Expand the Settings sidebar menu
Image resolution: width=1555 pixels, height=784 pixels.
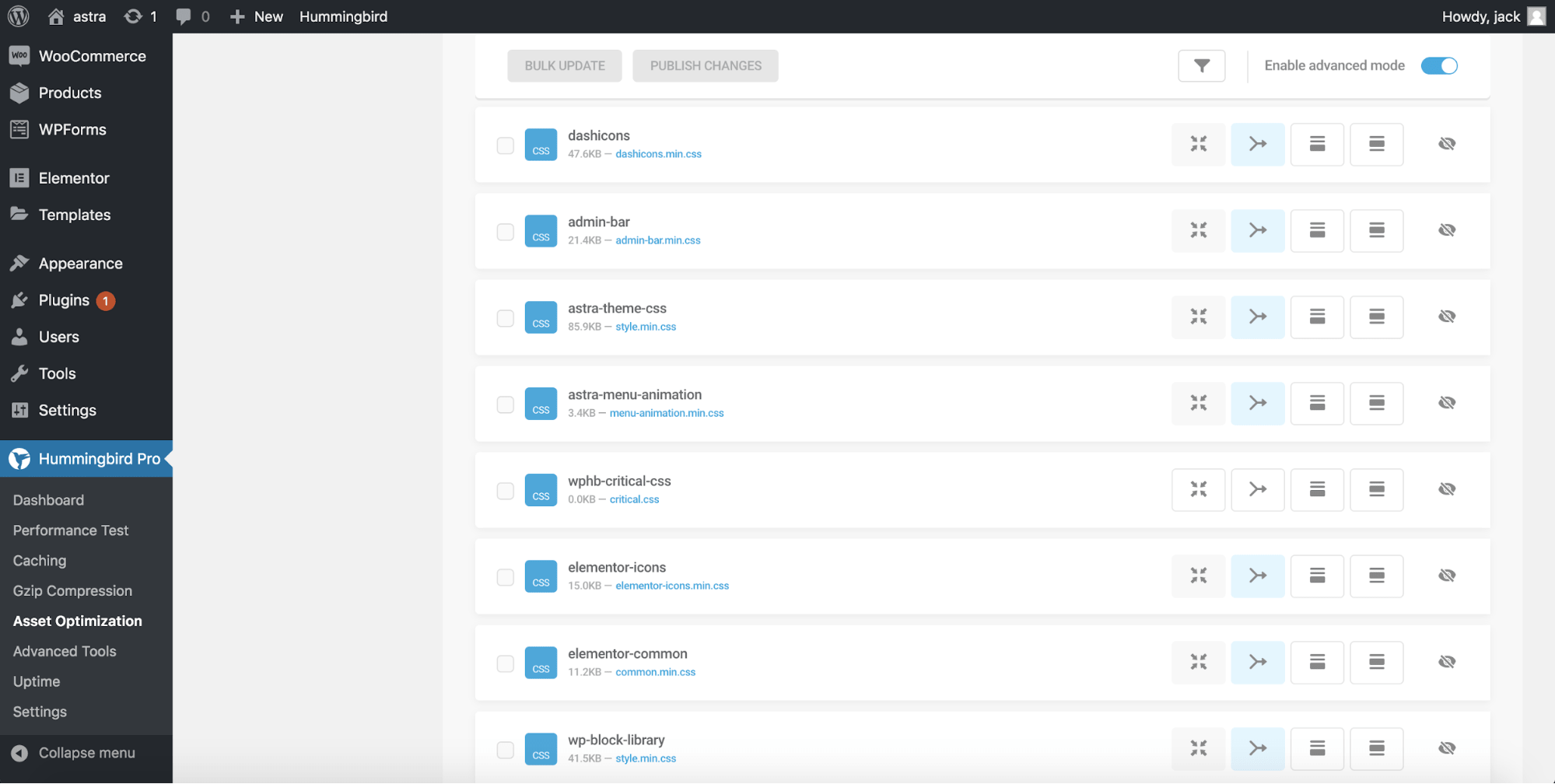[x=67, y=410]
